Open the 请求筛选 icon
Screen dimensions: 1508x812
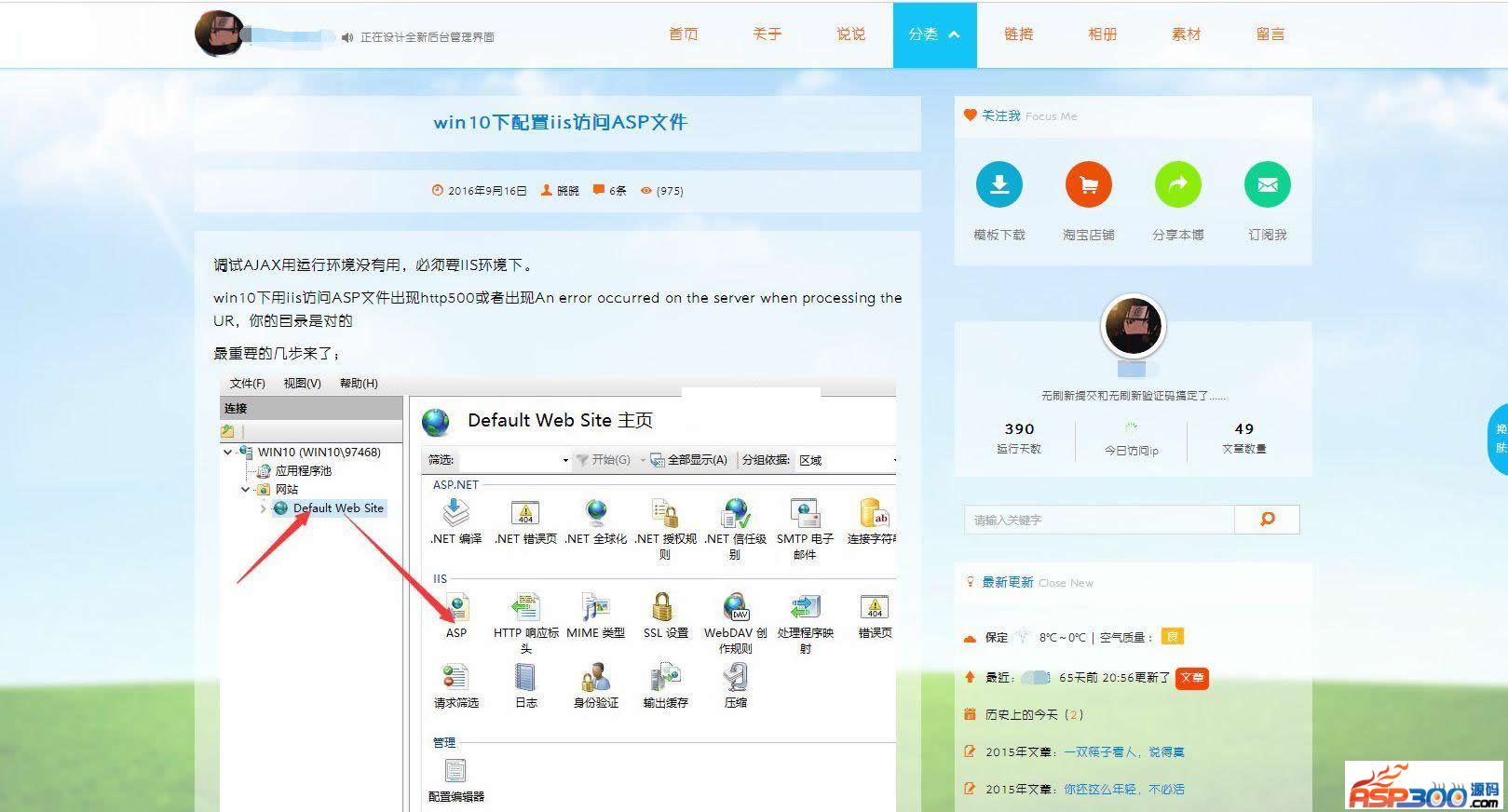tap(455, 677)
